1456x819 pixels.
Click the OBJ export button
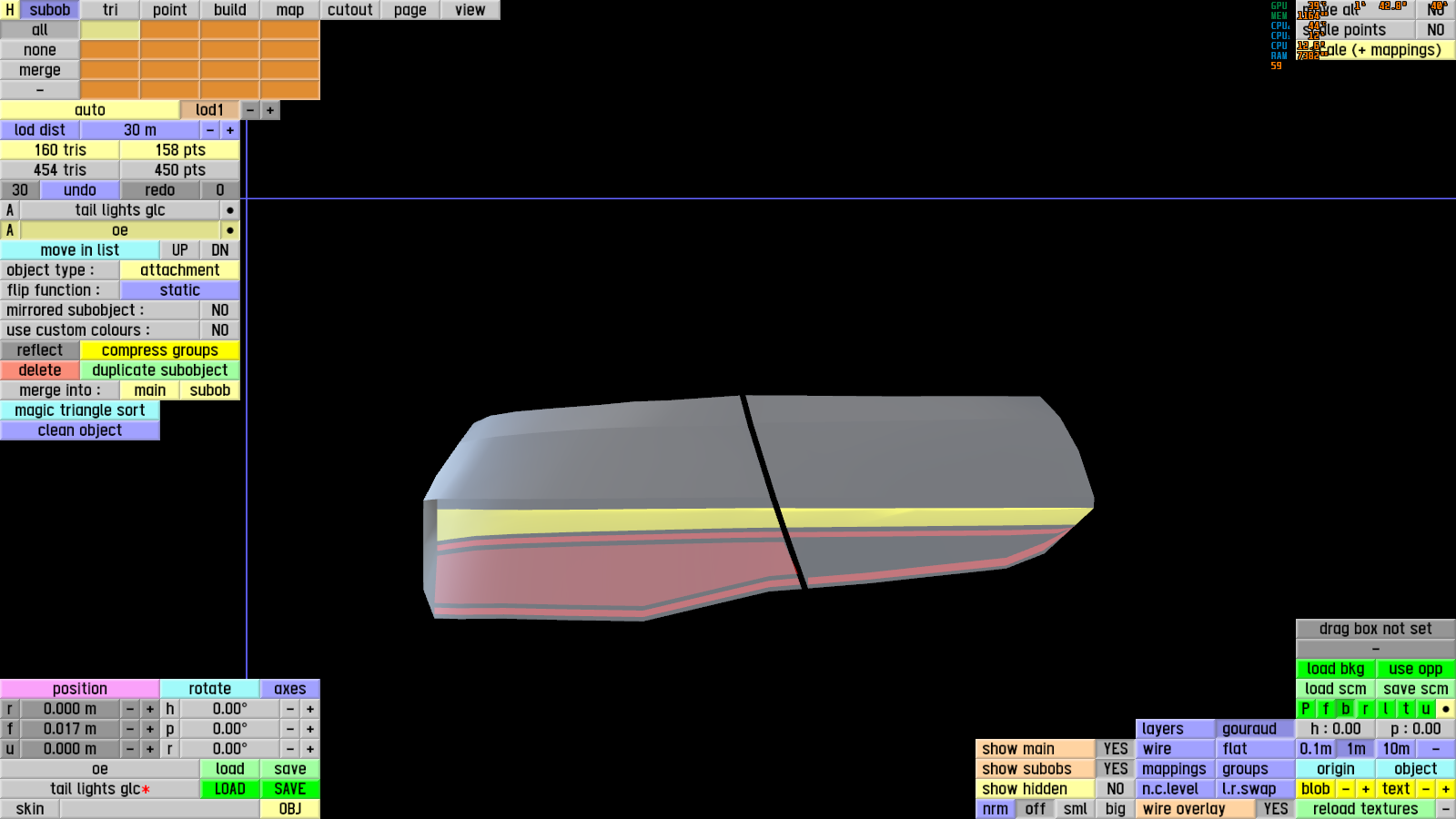[290, 809]
